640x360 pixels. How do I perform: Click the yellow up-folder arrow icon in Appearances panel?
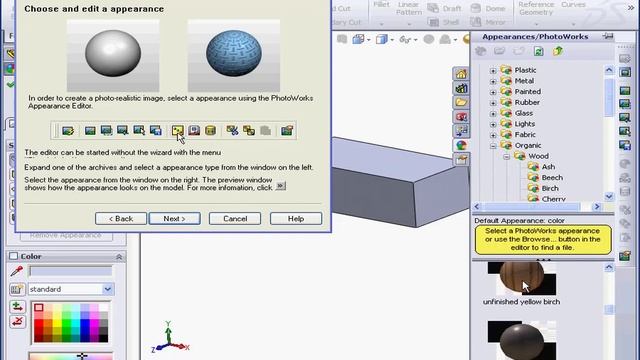pos(558,51)
